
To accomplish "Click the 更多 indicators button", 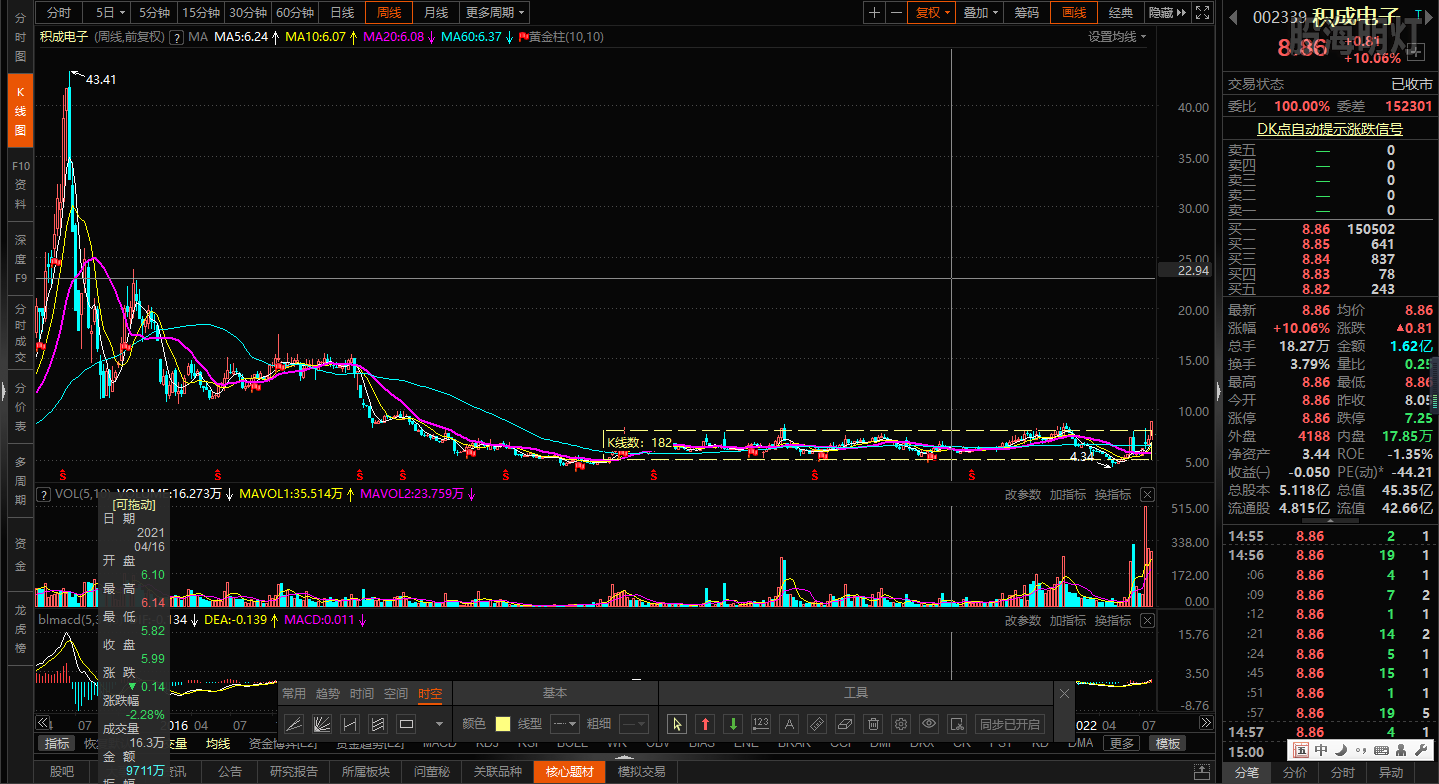I will 1123,743.
